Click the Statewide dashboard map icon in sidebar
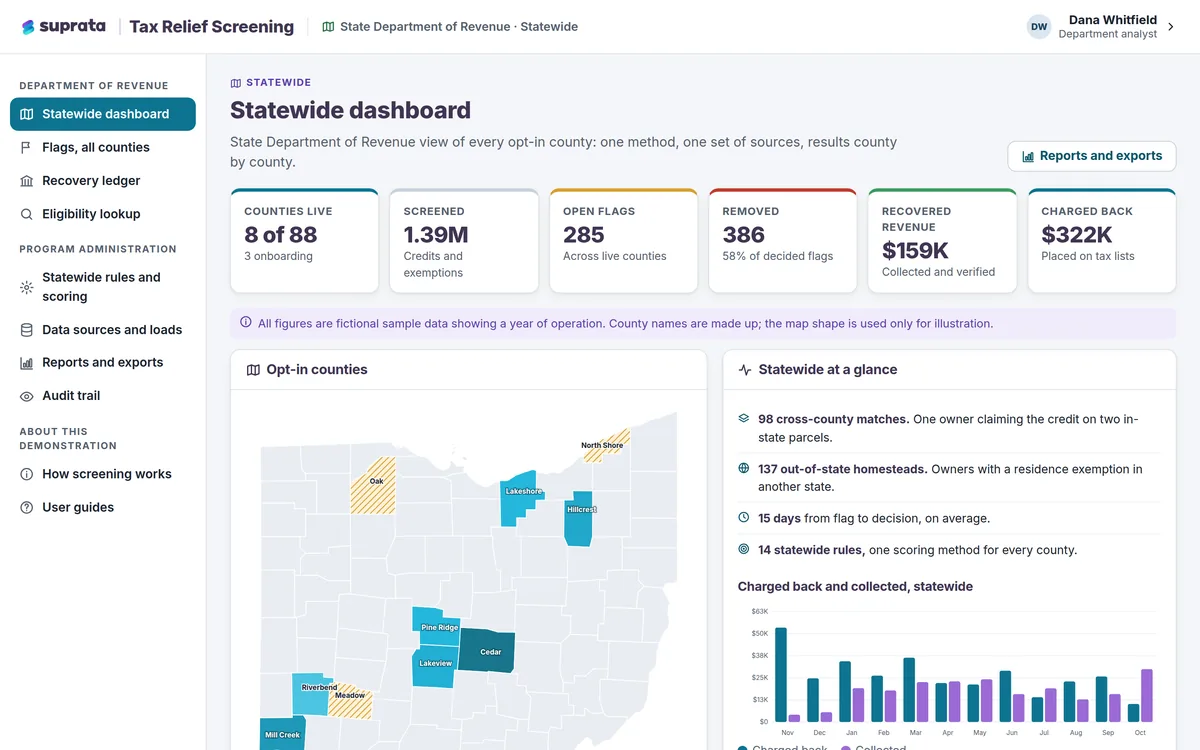The width and height of the screenshot is (1200, 750). click(27, 114)
